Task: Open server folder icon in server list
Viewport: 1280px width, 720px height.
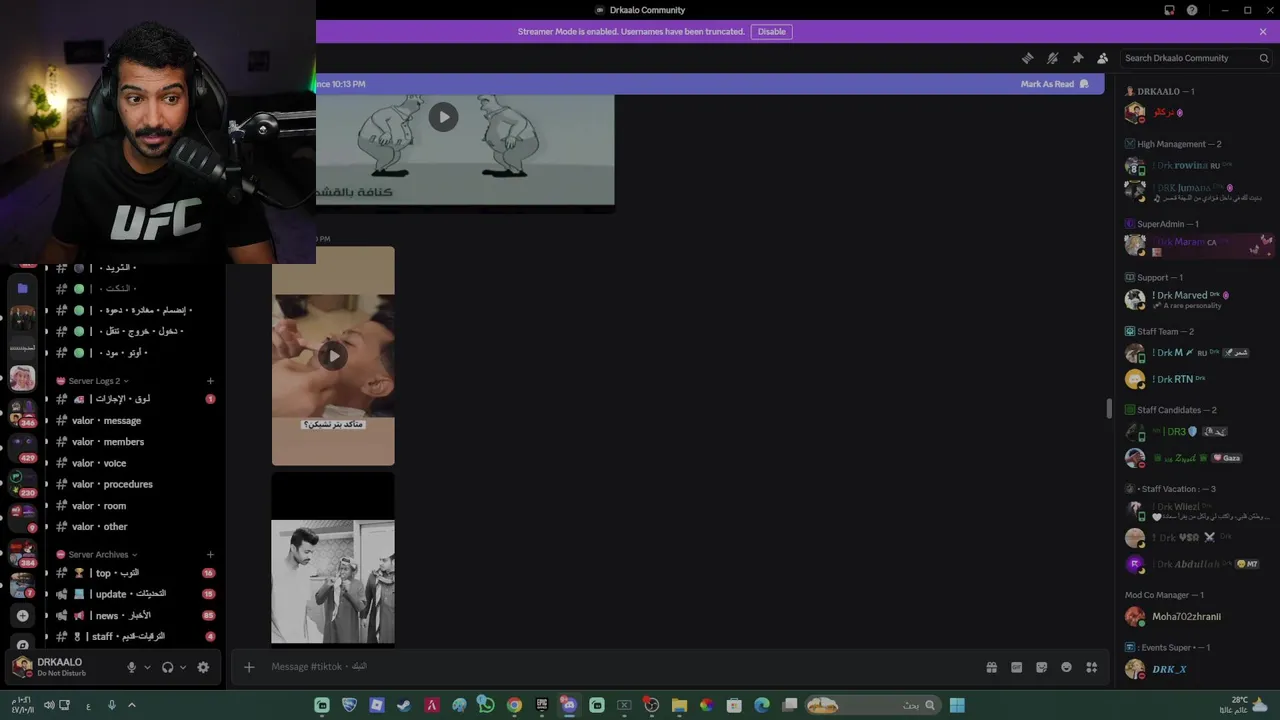Action: 22,288
